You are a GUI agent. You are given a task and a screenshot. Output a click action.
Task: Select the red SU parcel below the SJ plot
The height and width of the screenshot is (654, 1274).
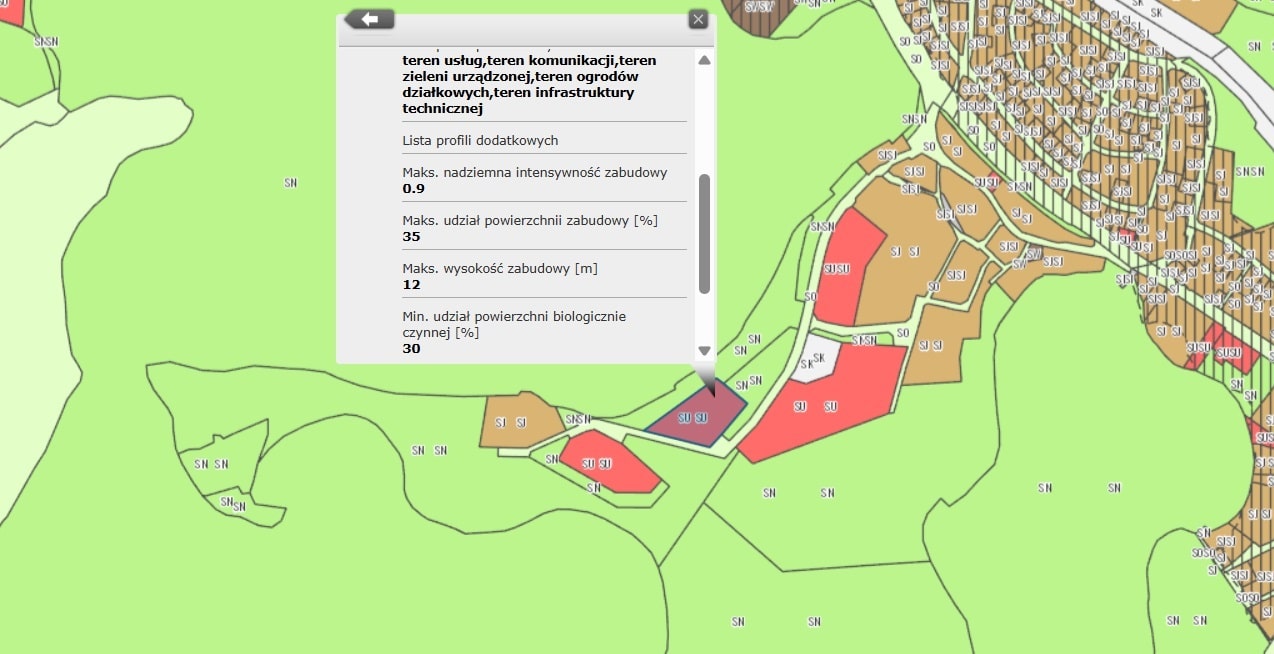608,464
